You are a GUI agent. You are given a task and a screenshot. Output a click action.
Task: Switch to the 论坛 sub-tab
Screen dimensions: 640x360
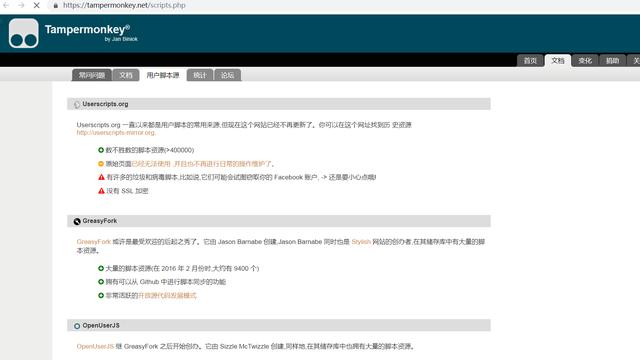click(227, 75)
